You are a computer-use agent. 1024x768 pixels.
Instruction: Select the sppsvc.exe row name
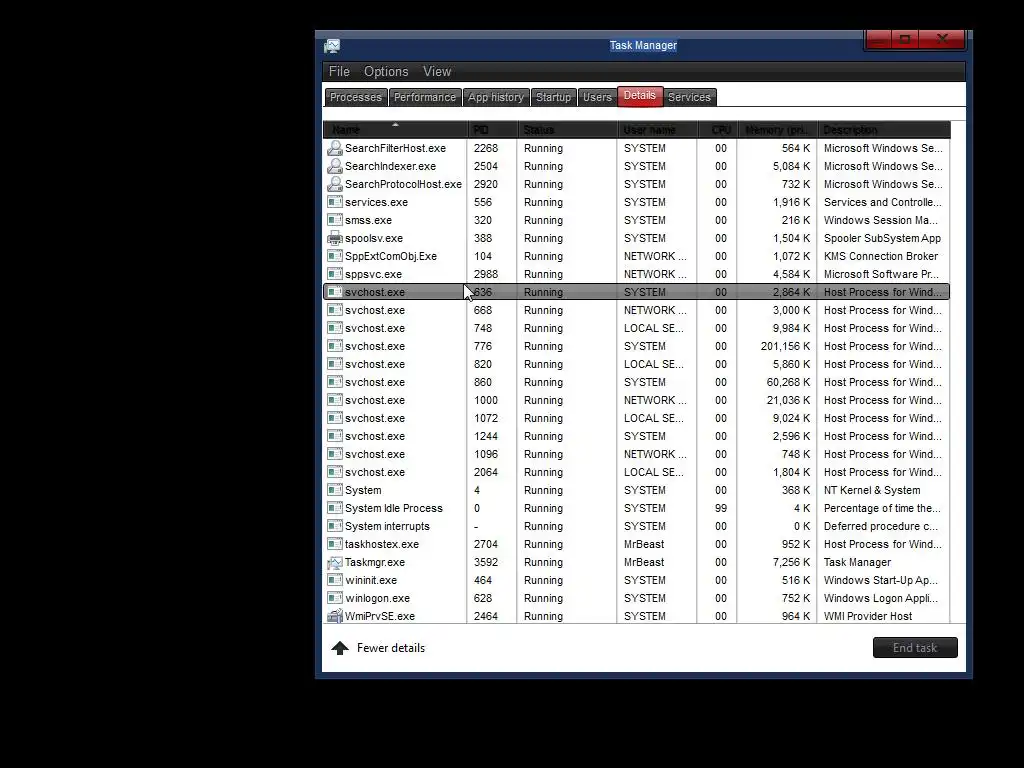pos(373,274)
